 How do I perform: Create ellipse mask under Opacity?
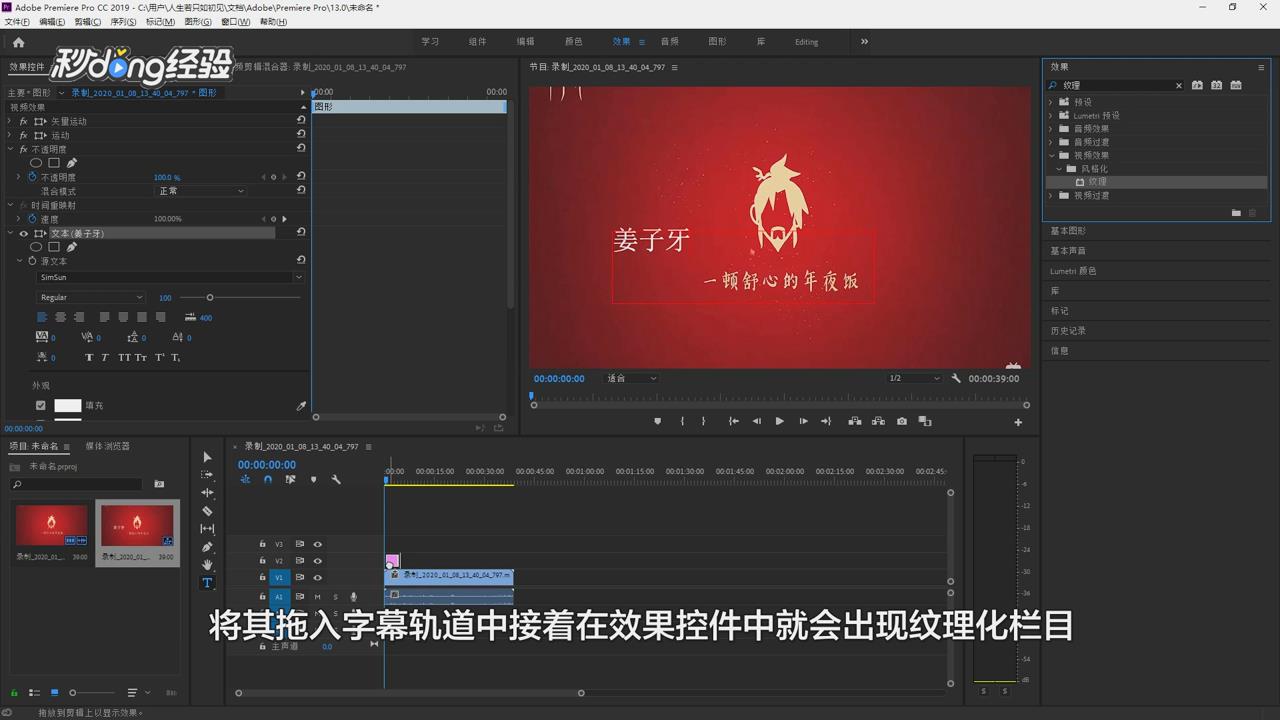pyautogui.click(x=36, y=163)
